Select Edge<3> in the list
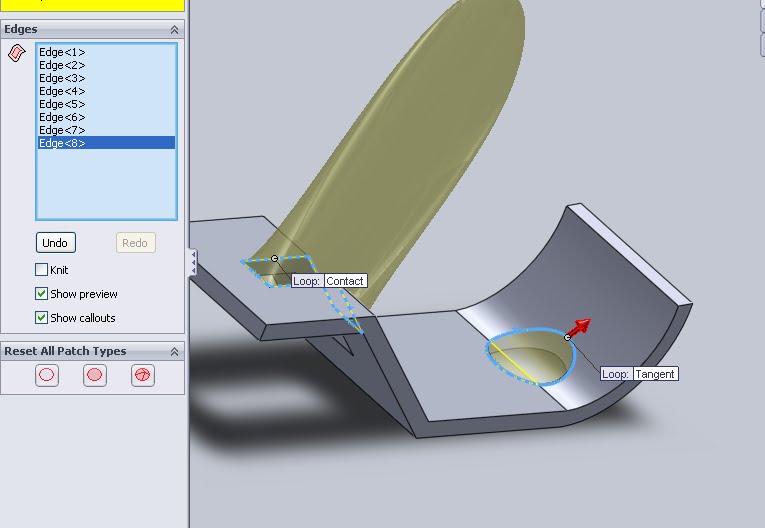Image resolution: width=765 pixels, height=528 pixels. (x=106, y=78)
